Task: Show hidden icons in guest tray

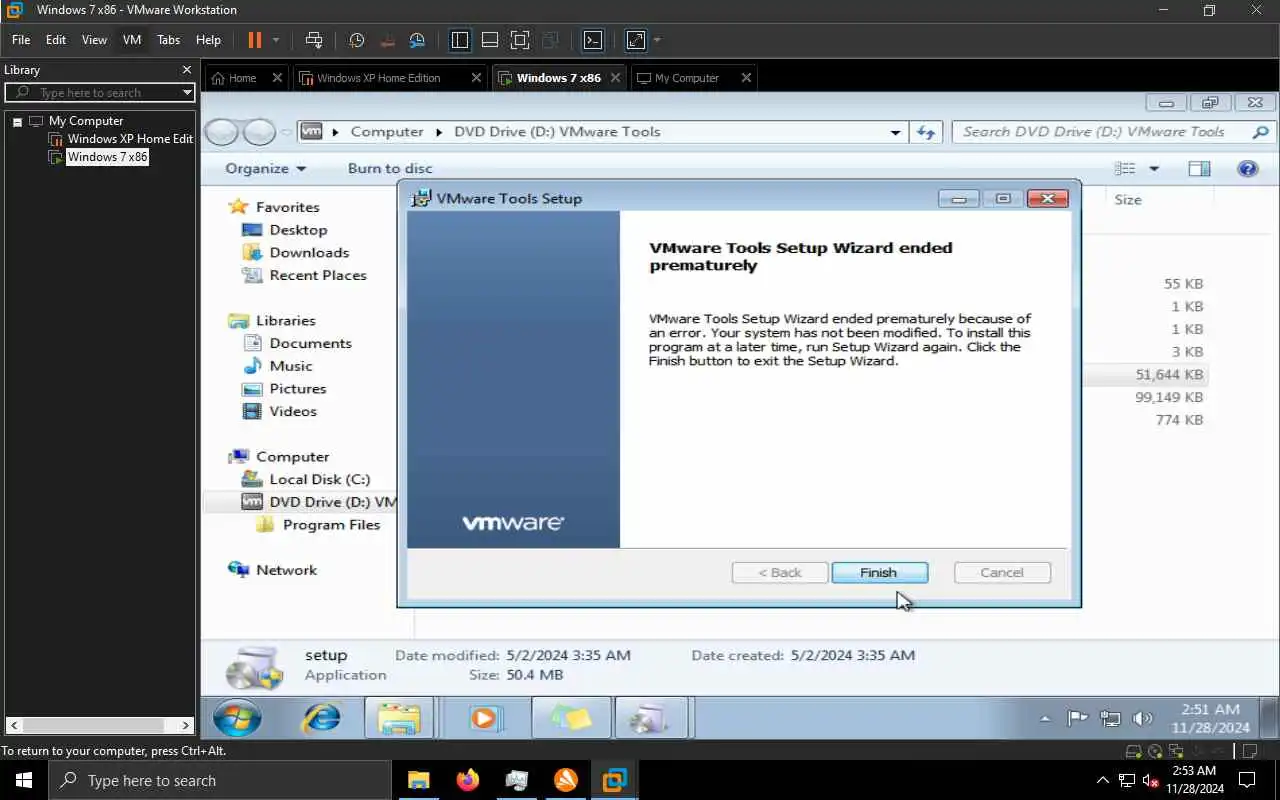Action: pyautogui.click(x=1045, y=718)
